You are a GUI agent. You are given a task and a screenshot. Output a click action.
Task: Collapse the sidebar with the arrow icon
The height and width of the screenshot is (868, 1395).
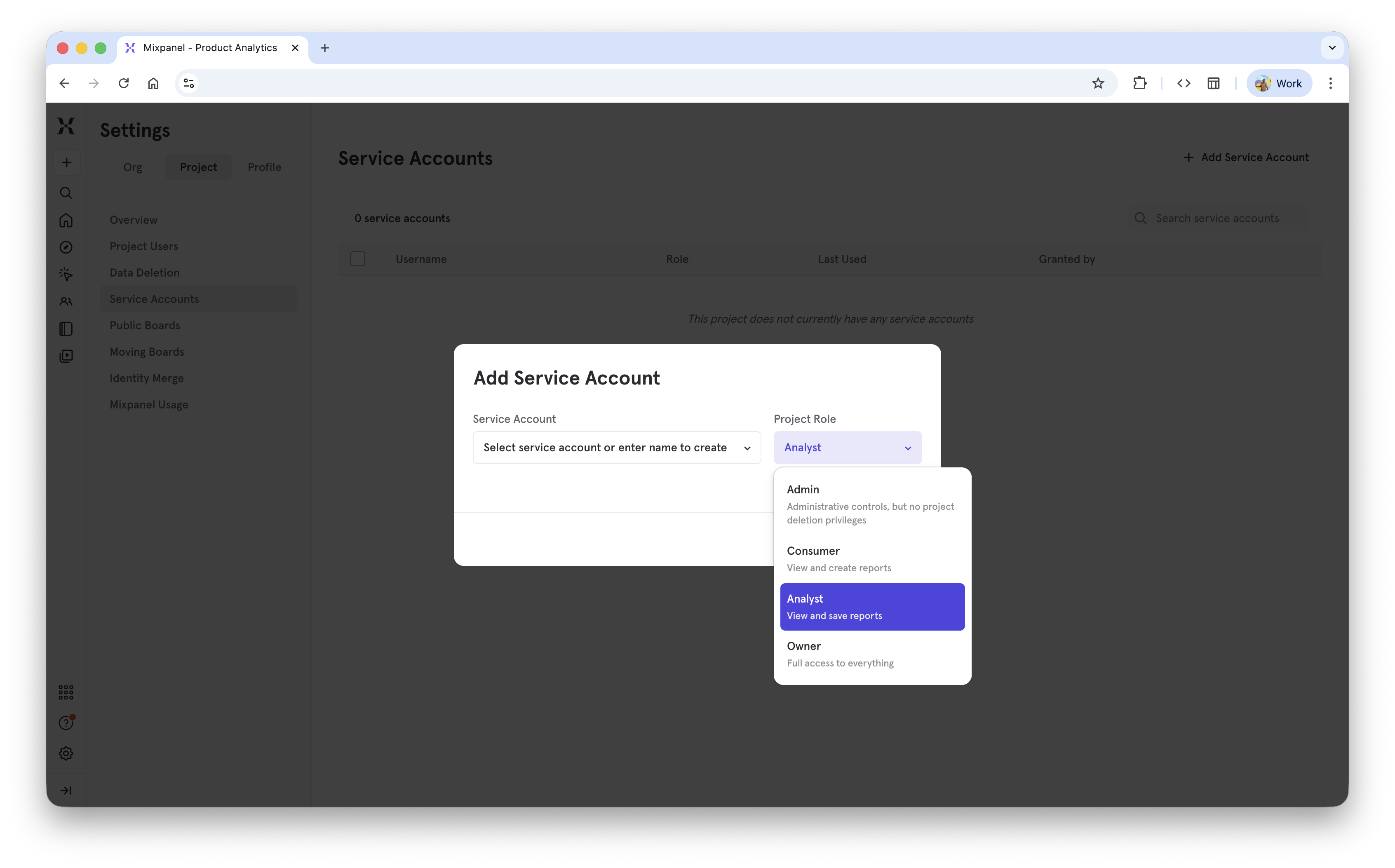tap(66, 790)
